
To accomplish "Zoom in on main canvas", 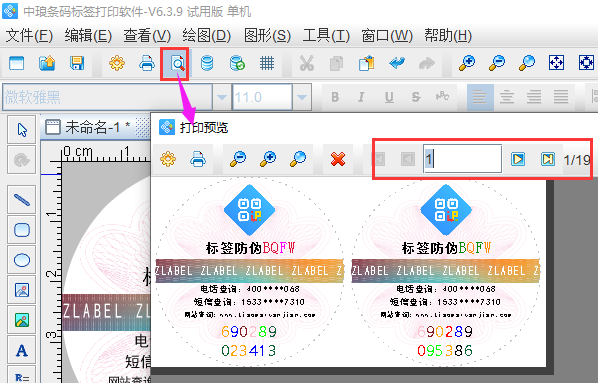I will pos(467,63).
